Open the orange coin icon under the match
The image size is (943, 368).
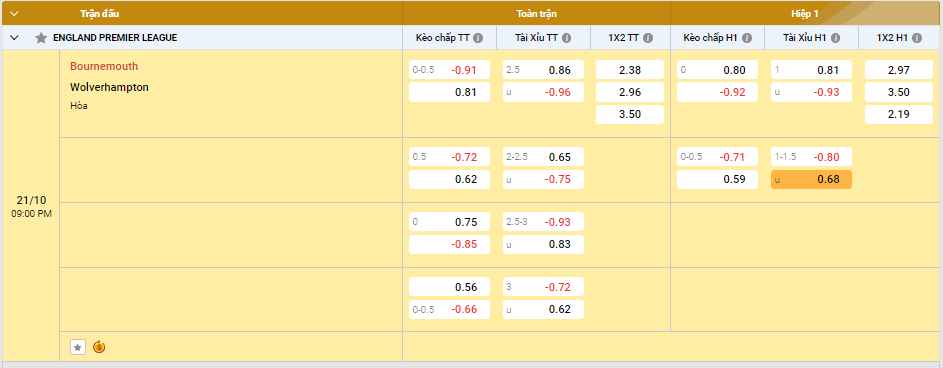[x=99, y=347]
